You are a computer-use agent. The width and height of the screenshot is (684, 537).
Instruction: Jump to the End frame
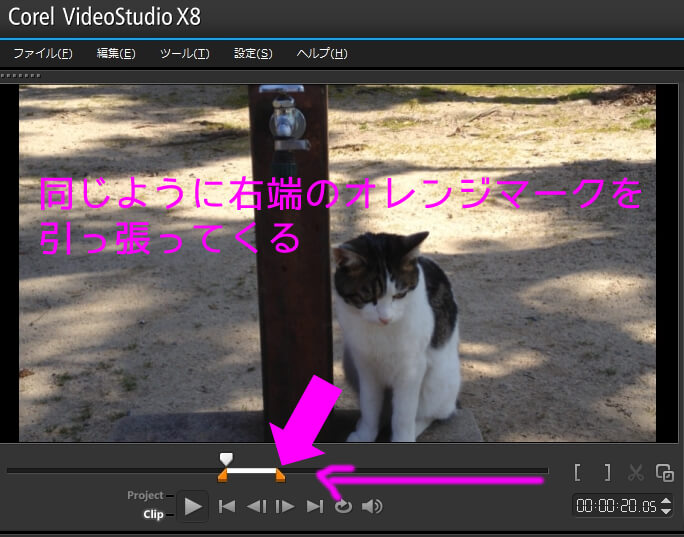coord(315,506)
